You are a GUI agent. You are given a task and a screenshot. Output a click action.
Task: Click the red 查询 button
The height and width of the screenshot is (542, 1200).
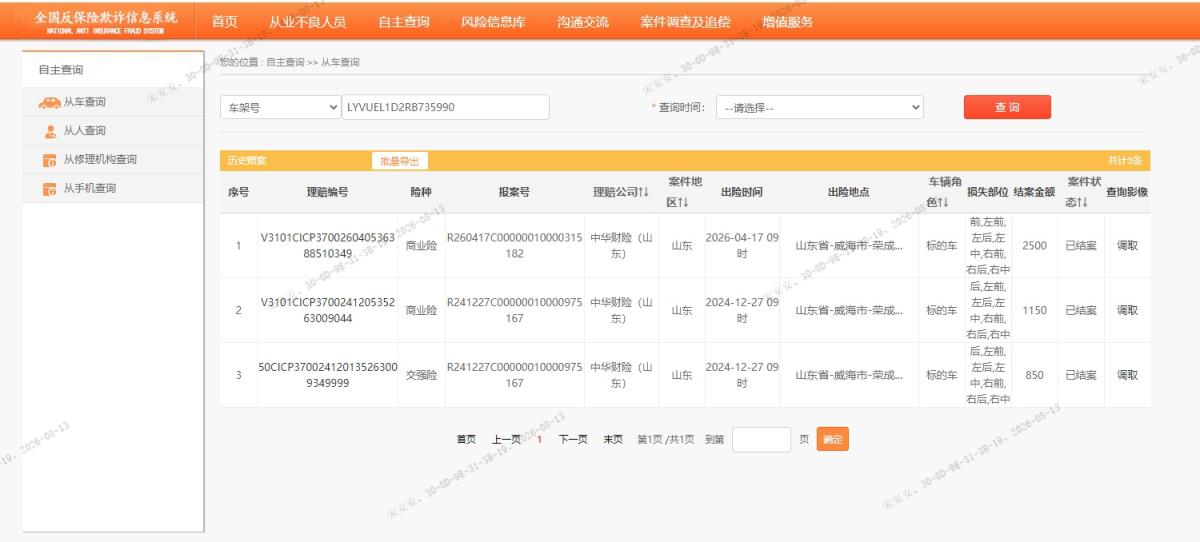[1007, 107]
